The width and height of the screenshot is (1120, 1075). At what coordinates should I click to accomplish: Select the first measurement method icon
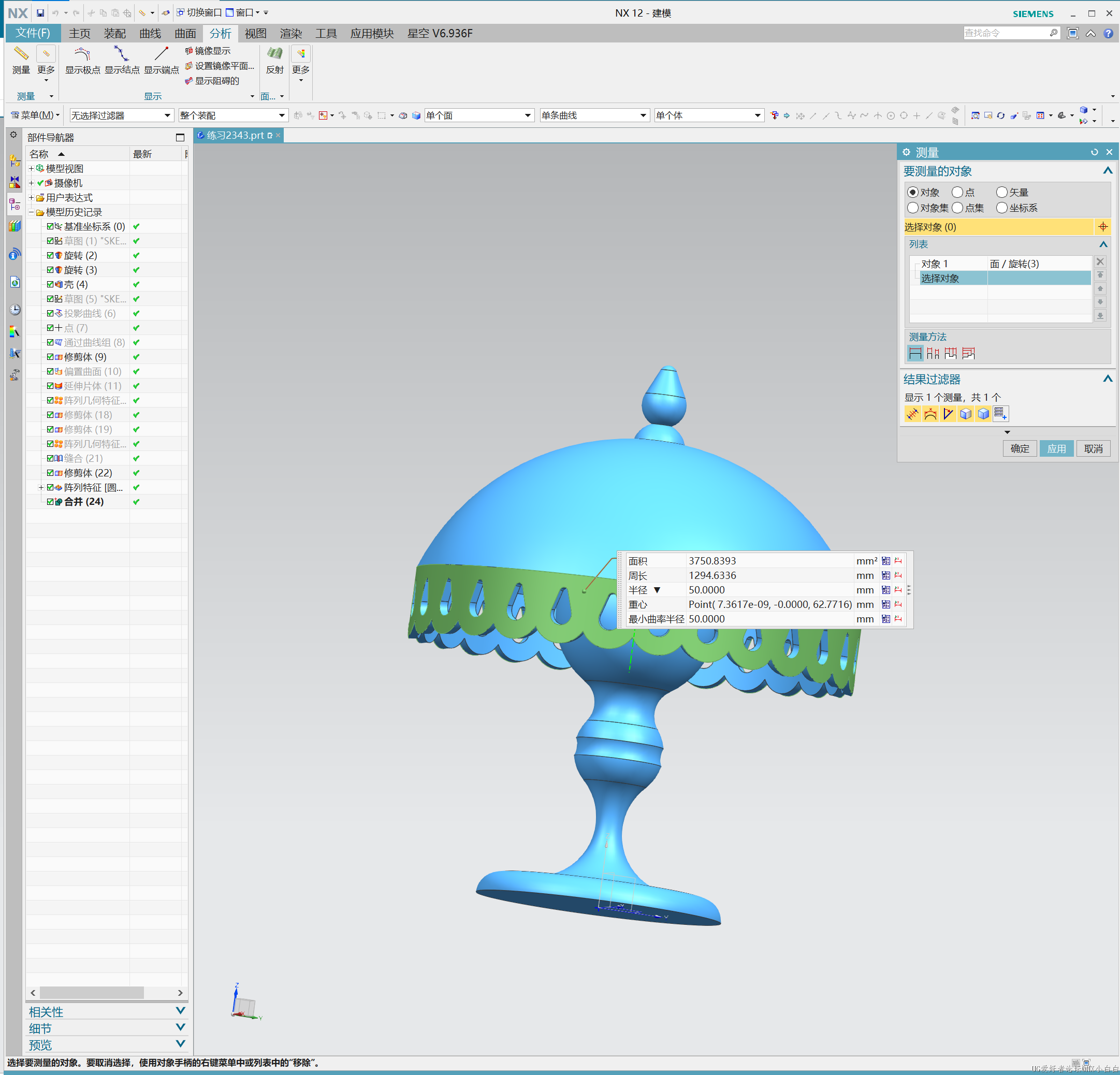915,353
